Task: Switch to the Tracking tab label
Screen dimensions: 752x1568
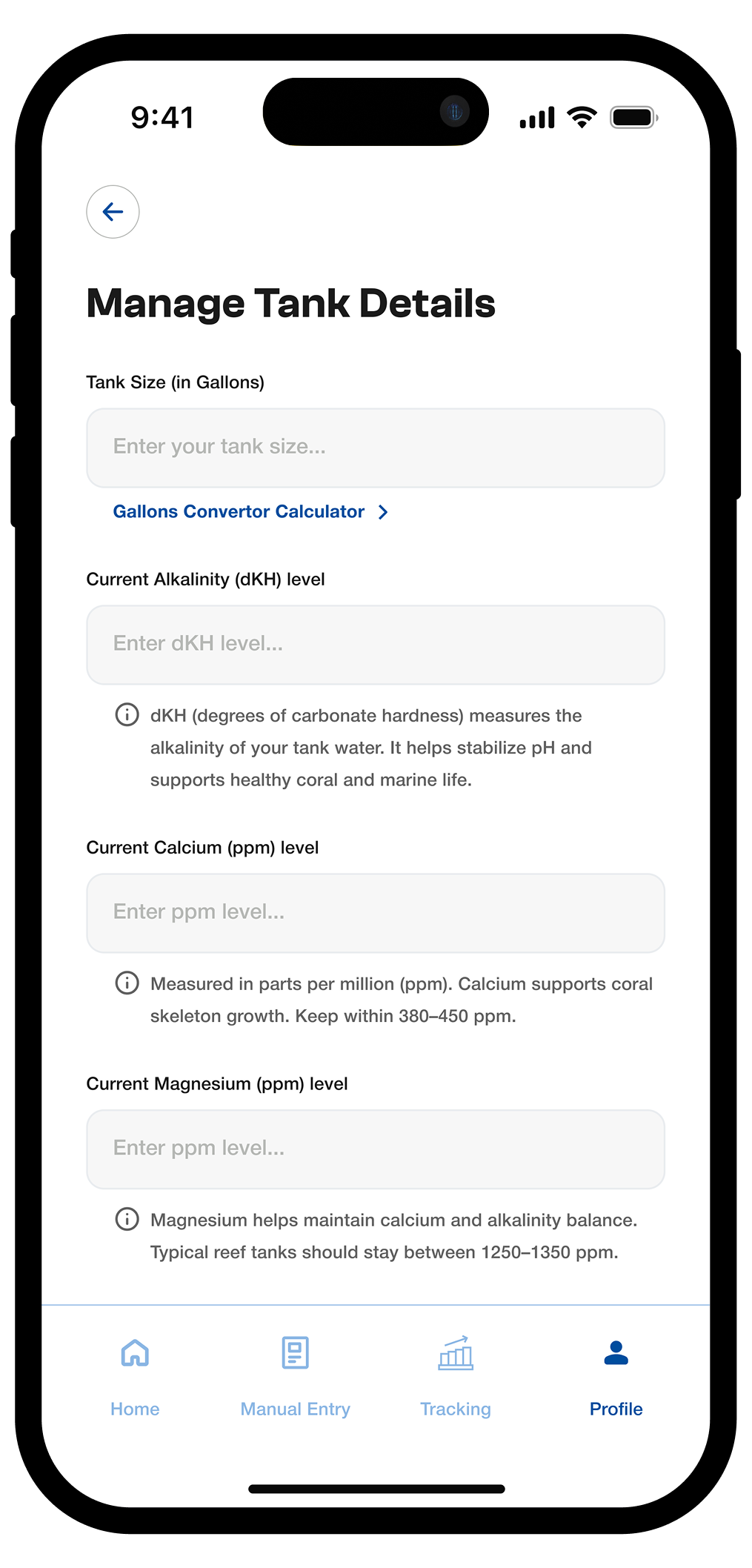Action: pyautogui.click(x=456, y=1409)
